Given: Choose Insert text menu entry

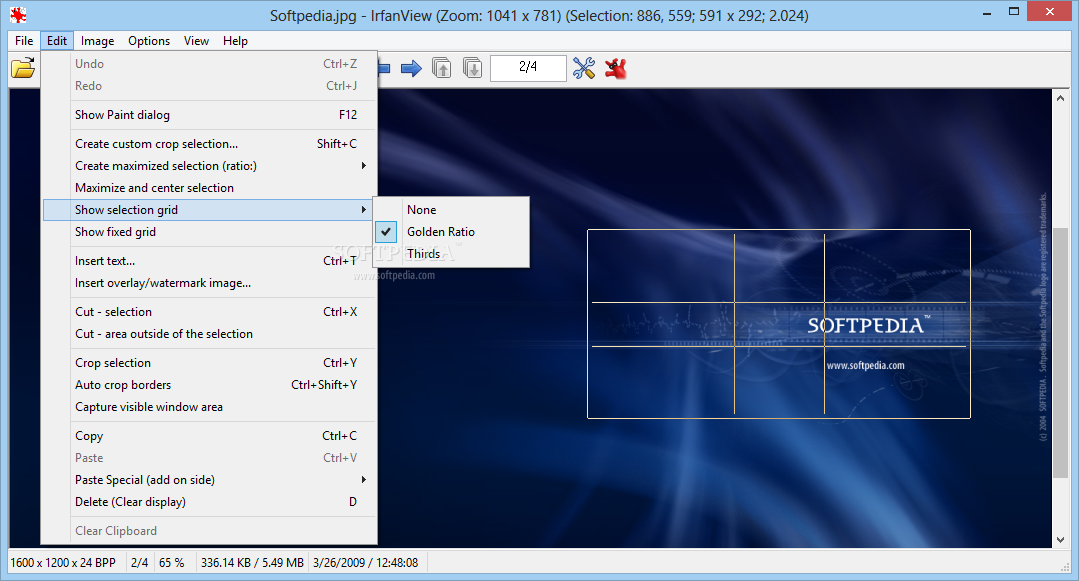Looking at the screenshot, I should (209, 261).
